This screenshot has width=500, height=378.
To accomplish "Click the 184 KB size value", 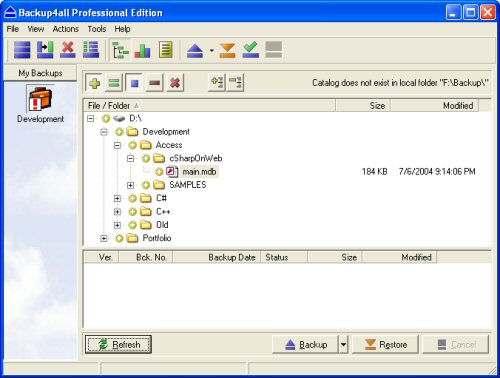I will pyautogui.click(x=375, y=172).
